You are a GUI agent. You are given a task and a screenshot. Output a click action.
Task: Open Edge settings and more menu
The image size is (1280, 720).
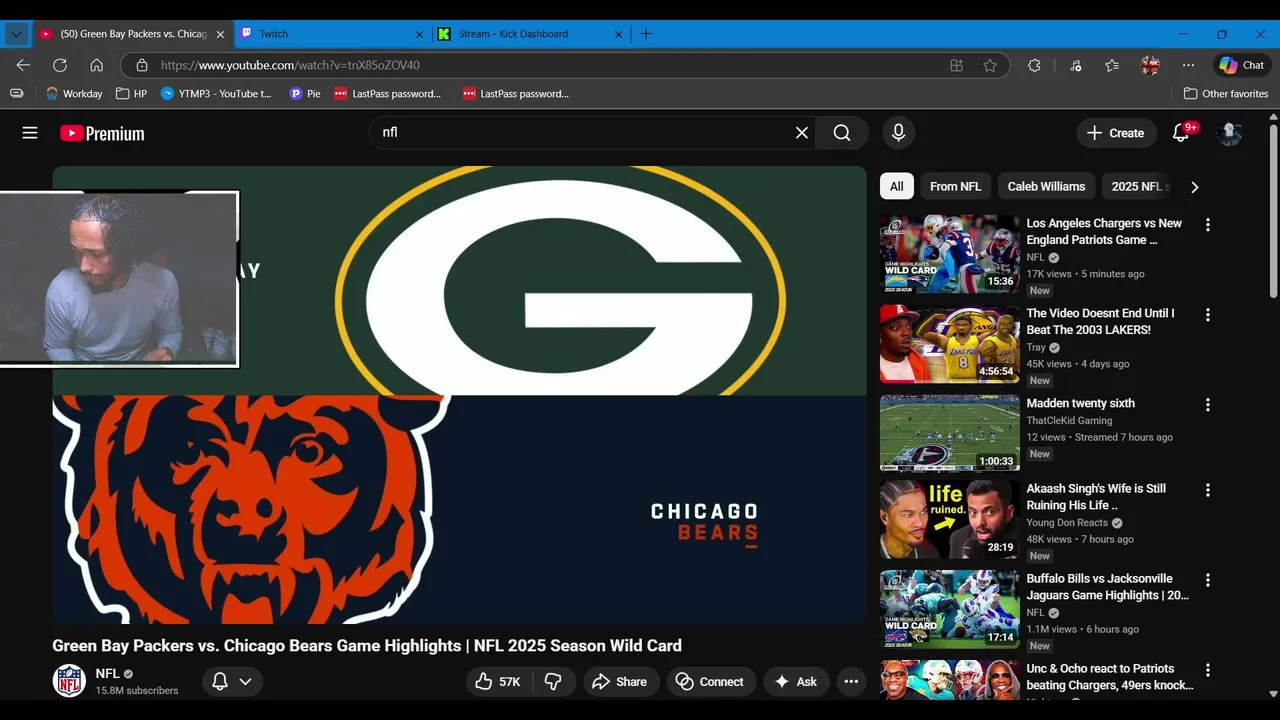point(1188,65)
